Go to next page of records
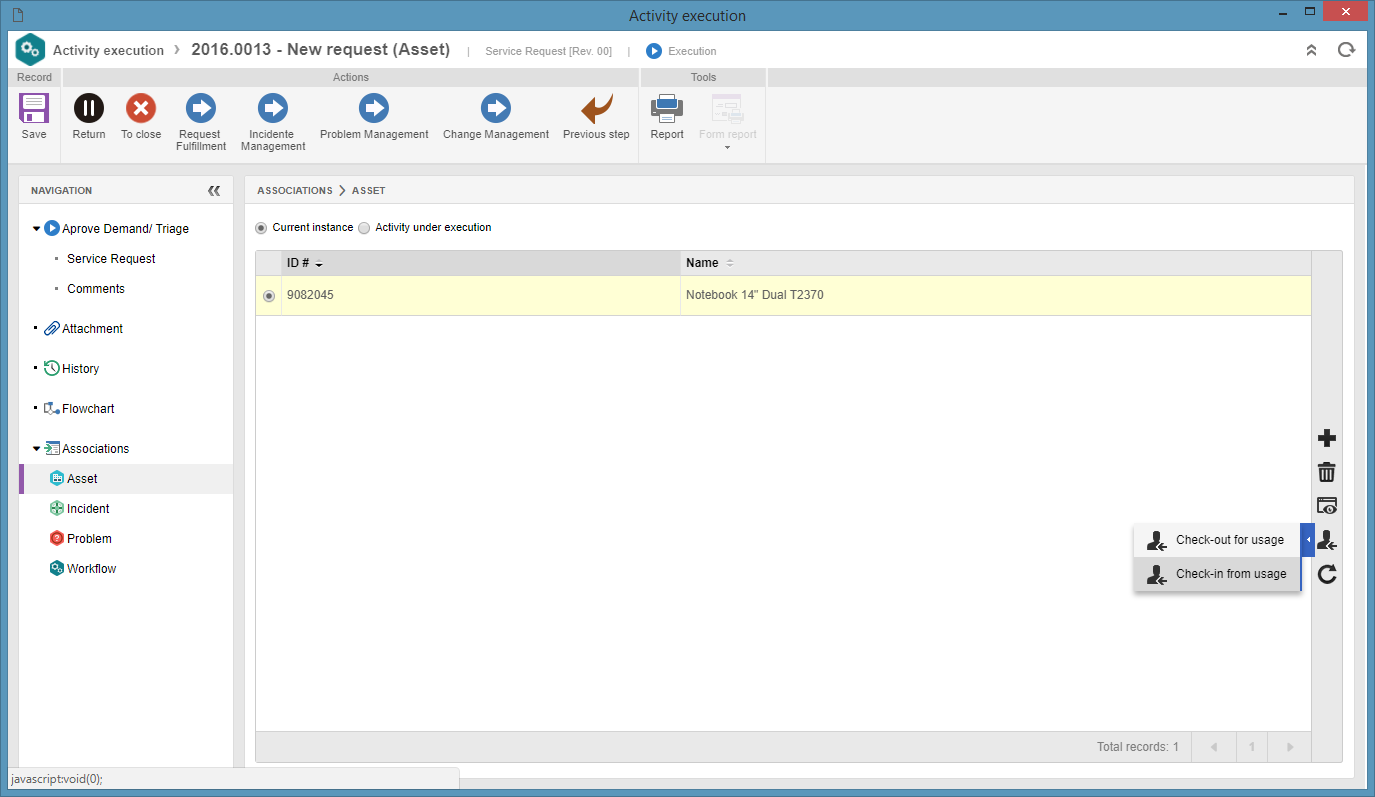Screen dimensions: 1375x797 click(1290, 747)
